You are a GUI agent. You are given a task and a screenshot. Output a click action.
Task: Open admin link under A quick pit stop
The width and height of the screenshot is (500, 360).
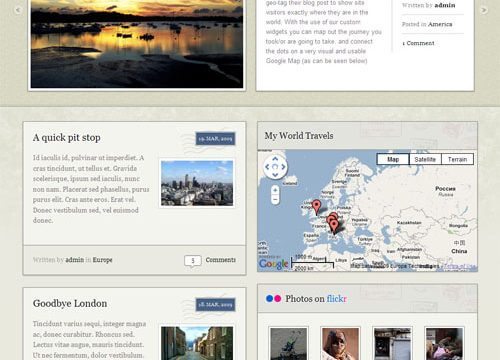pyautogui.click(x=75, y=260)
